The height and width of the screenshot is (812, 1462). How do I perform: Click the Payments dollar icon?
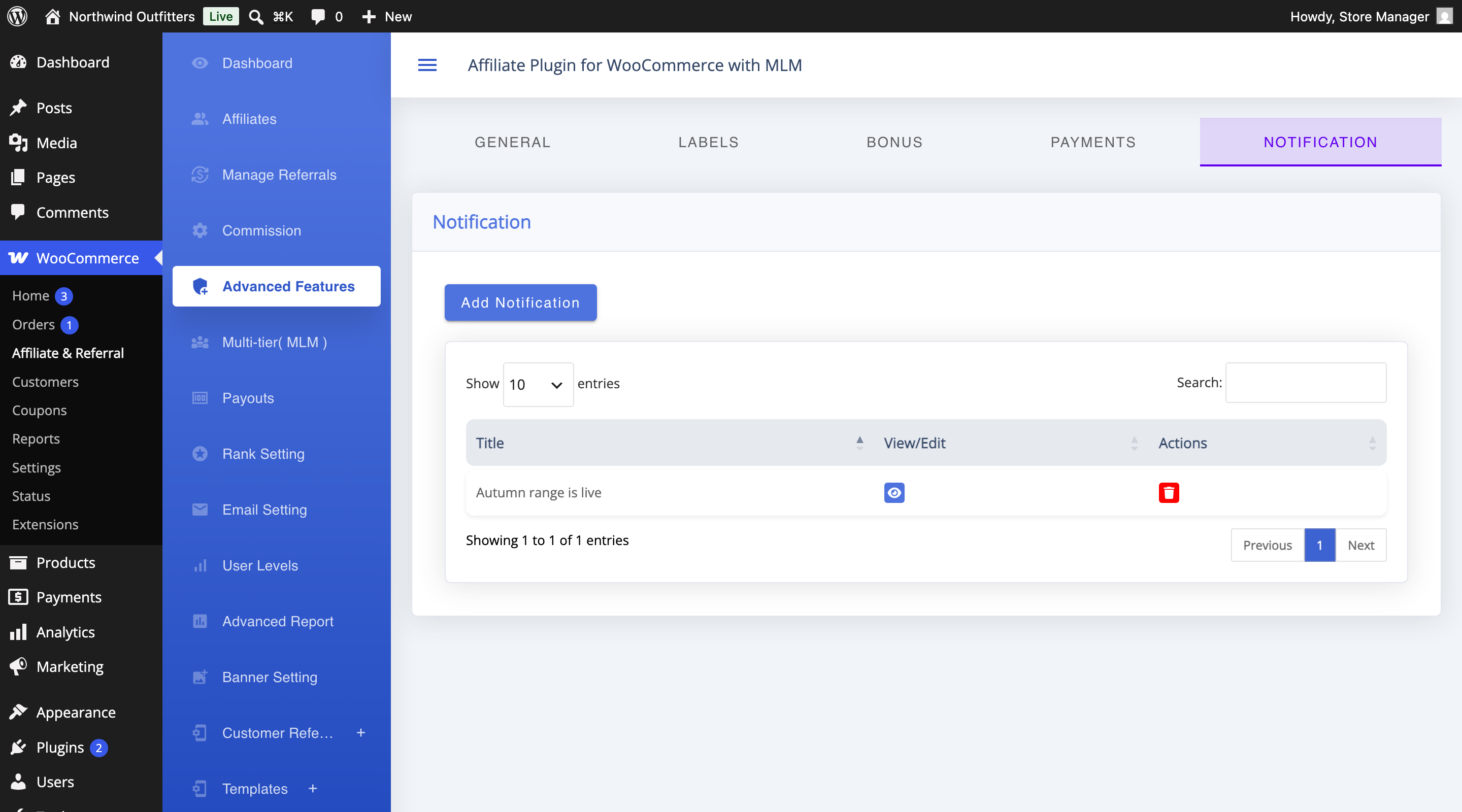(x=18, y=597)
